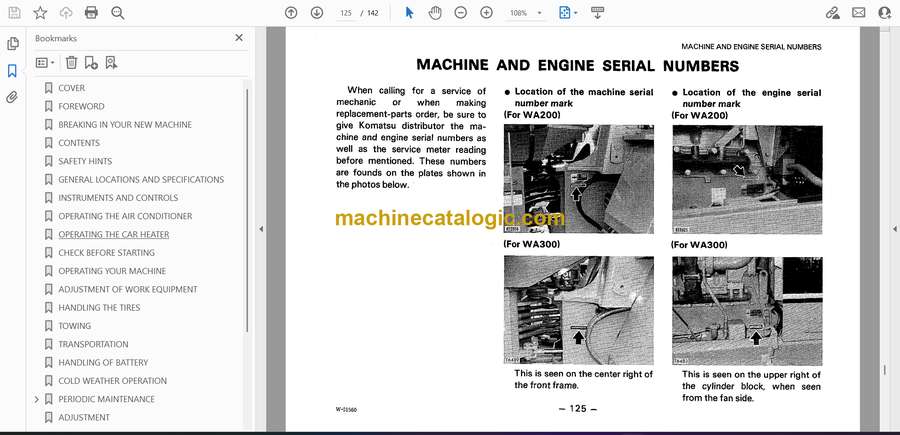The height and width of the screenshot is (435, 900).
Task: Share a link to this file
Action: 832,13
